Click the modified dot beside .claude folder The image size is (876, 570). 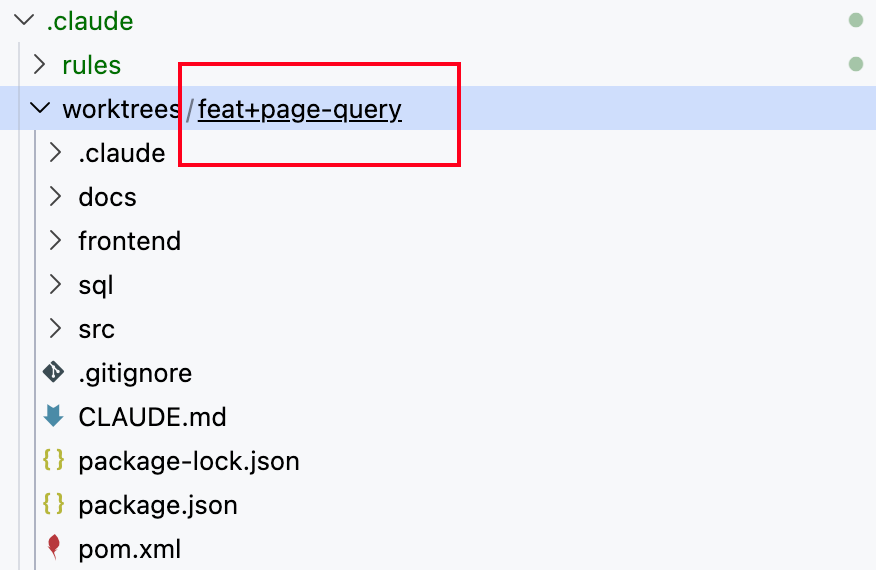click(x=855, y=20)
